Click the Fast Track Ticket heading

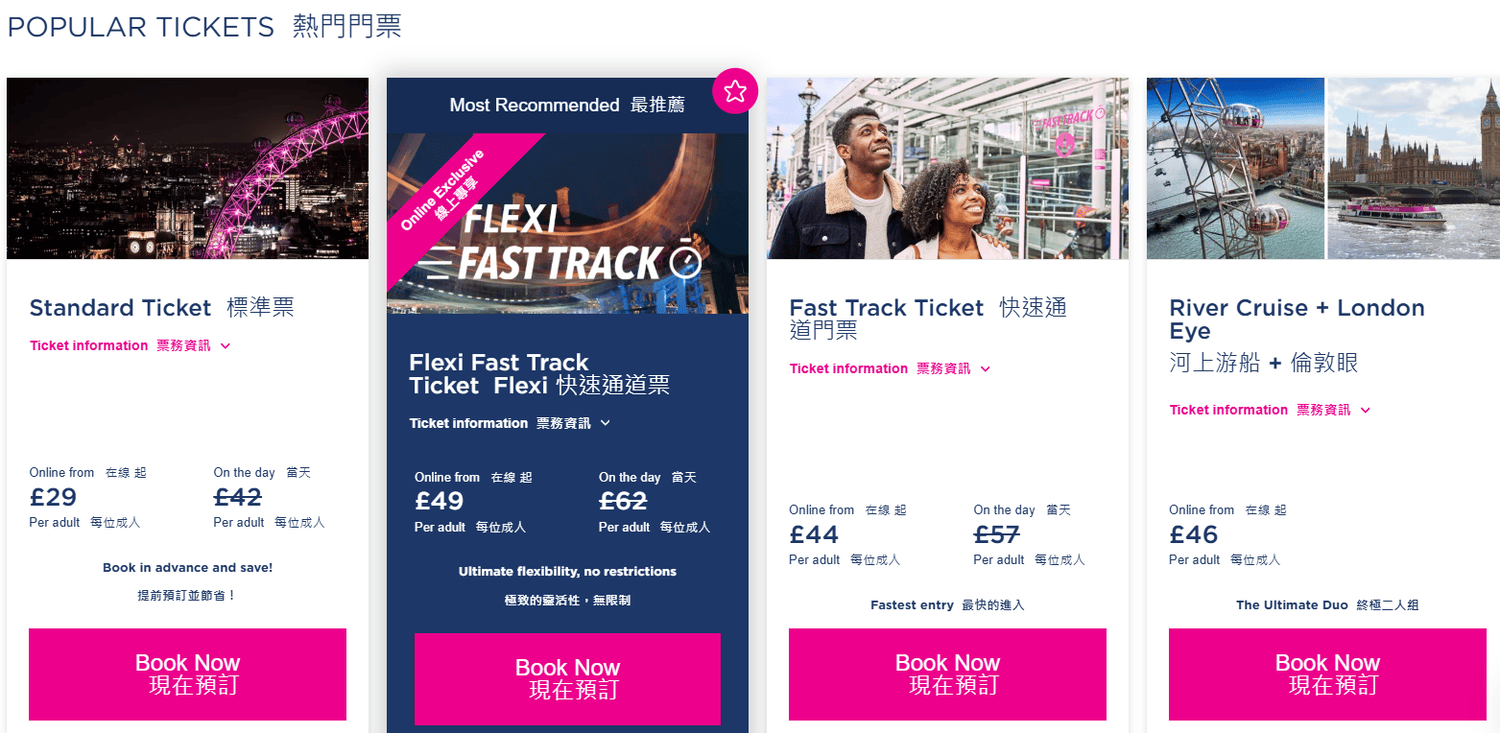point(928,319)
